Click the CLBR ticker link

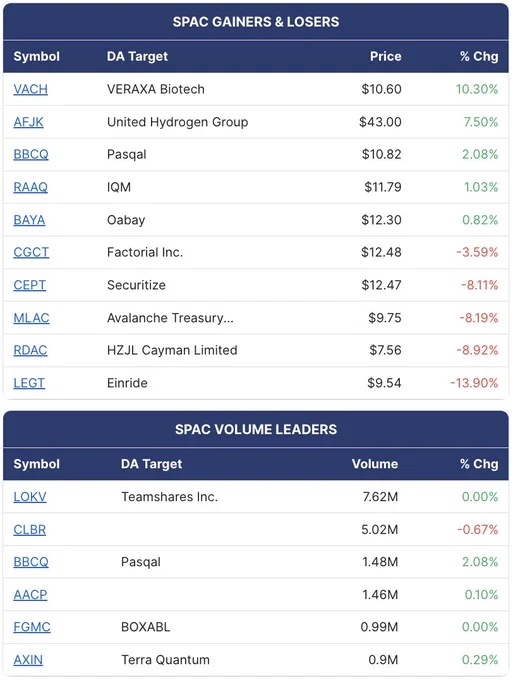click(x=29, y=530)
